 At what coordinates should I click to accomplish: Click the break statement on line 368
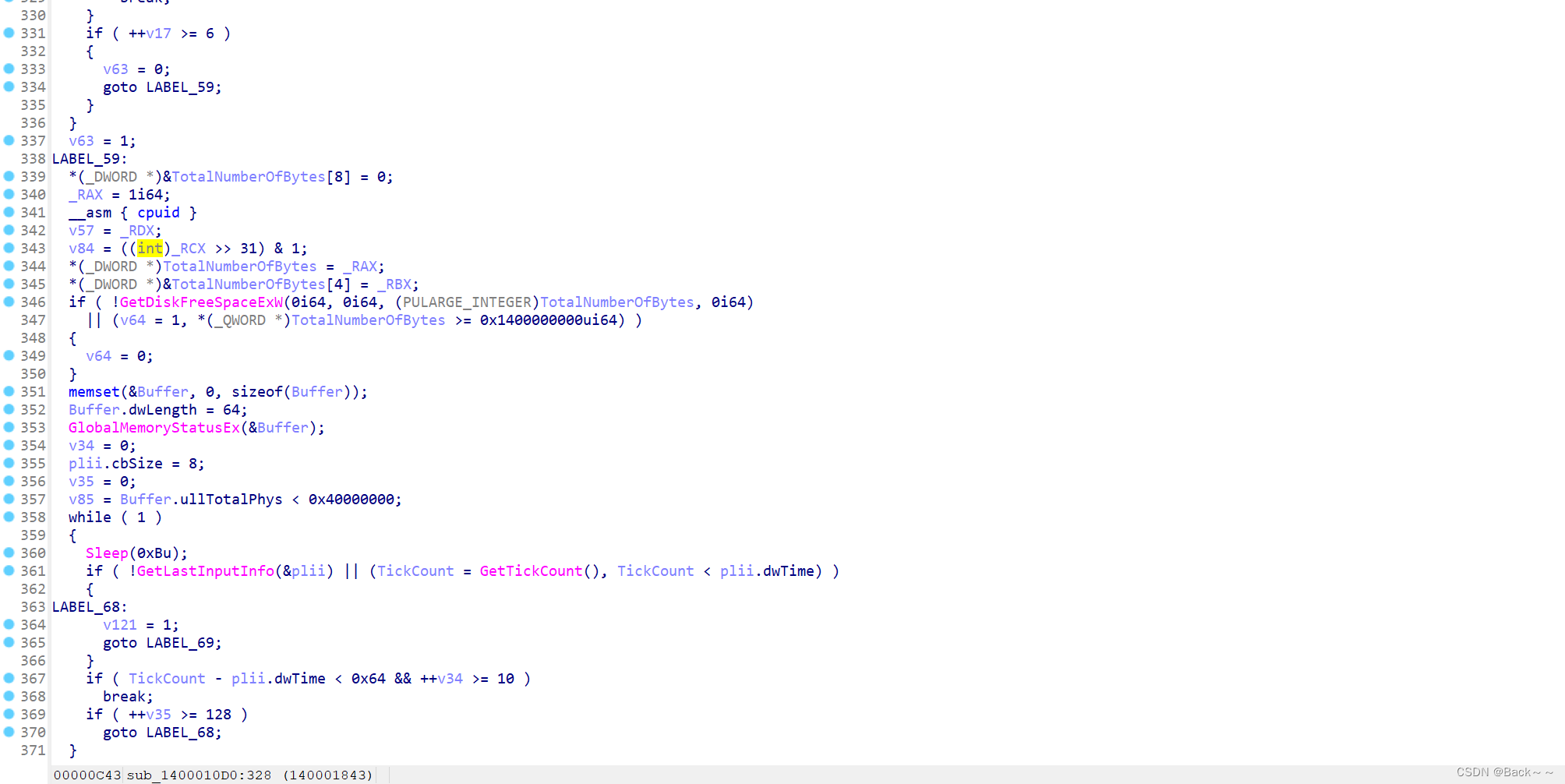pos(129,697)
